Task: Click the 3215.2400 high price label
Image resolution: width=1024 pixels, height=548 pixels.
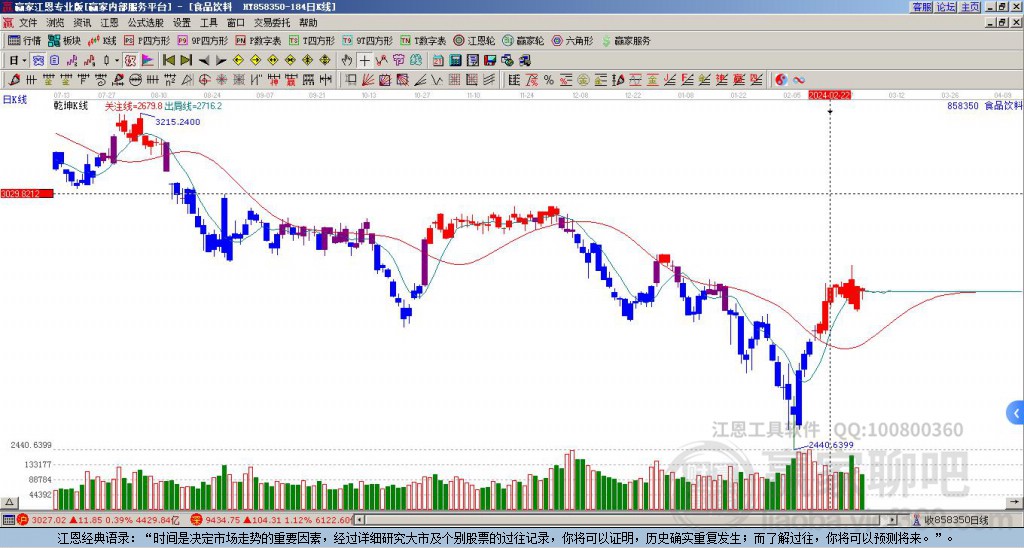Action: click(178, 122)
